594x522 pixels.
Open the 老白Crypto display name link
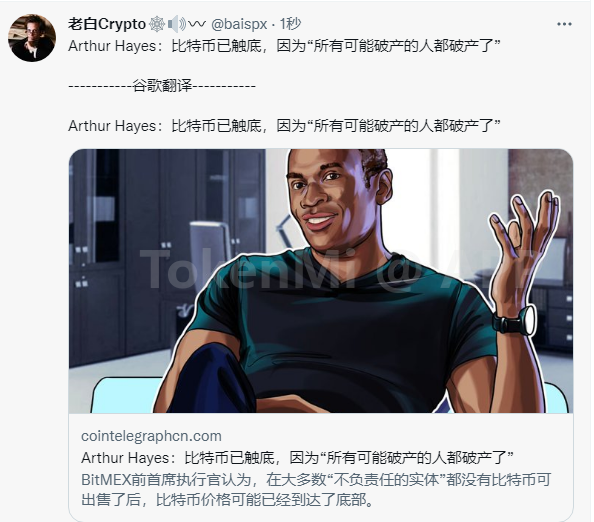point(107,24)
